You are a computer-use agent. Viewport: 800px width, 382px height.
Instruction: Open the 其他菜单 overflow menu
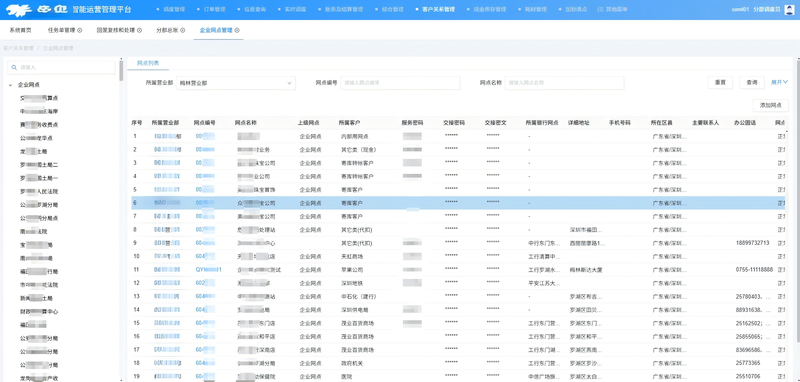click(613, 10)
